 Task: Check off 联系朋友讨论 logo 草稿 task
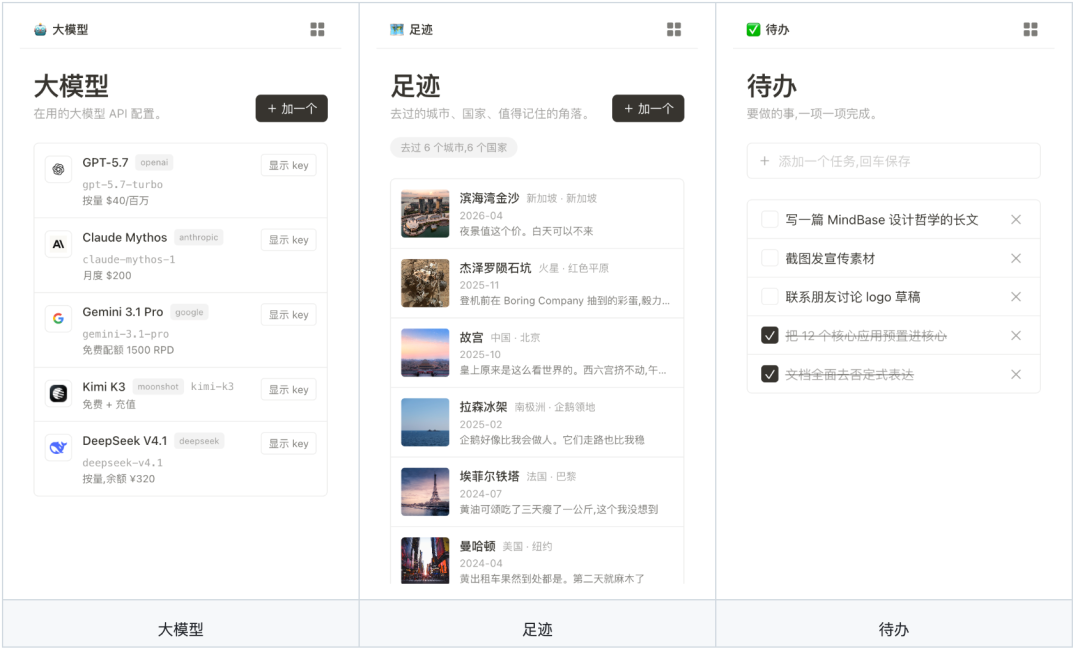coord(770,297)
